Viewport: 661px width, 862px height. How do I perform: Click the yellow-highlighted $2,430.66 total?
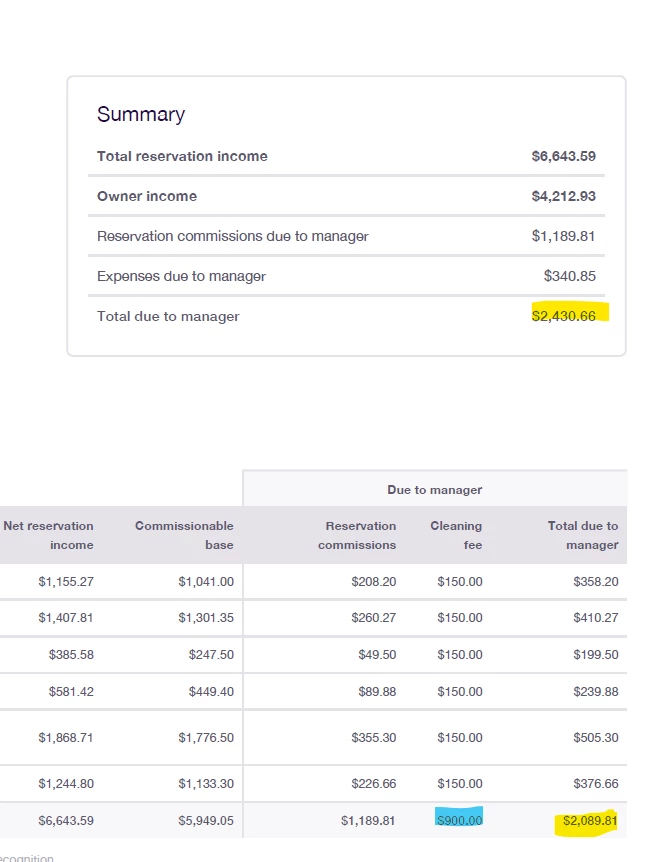[568, 316]
